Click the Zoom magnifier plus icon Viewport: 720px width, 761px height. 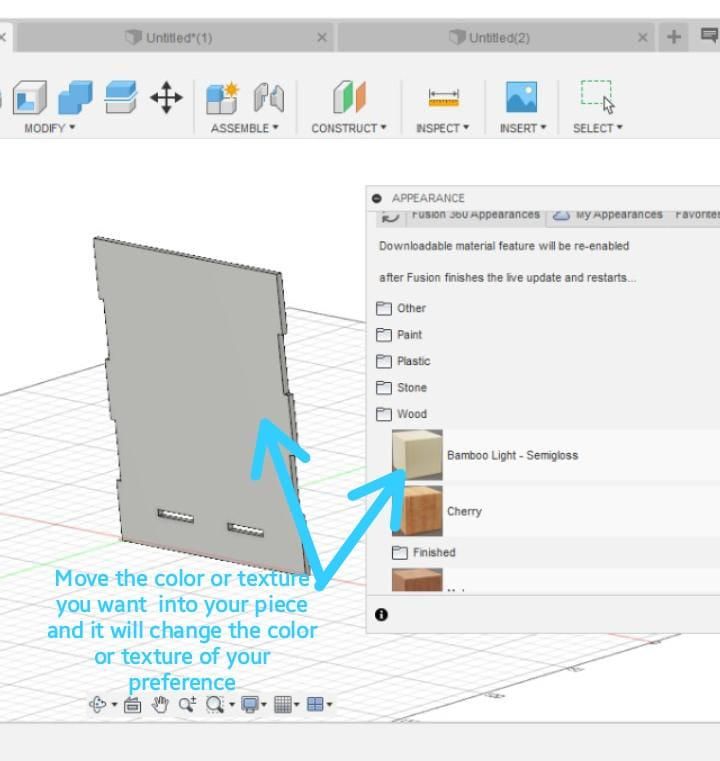187,704
